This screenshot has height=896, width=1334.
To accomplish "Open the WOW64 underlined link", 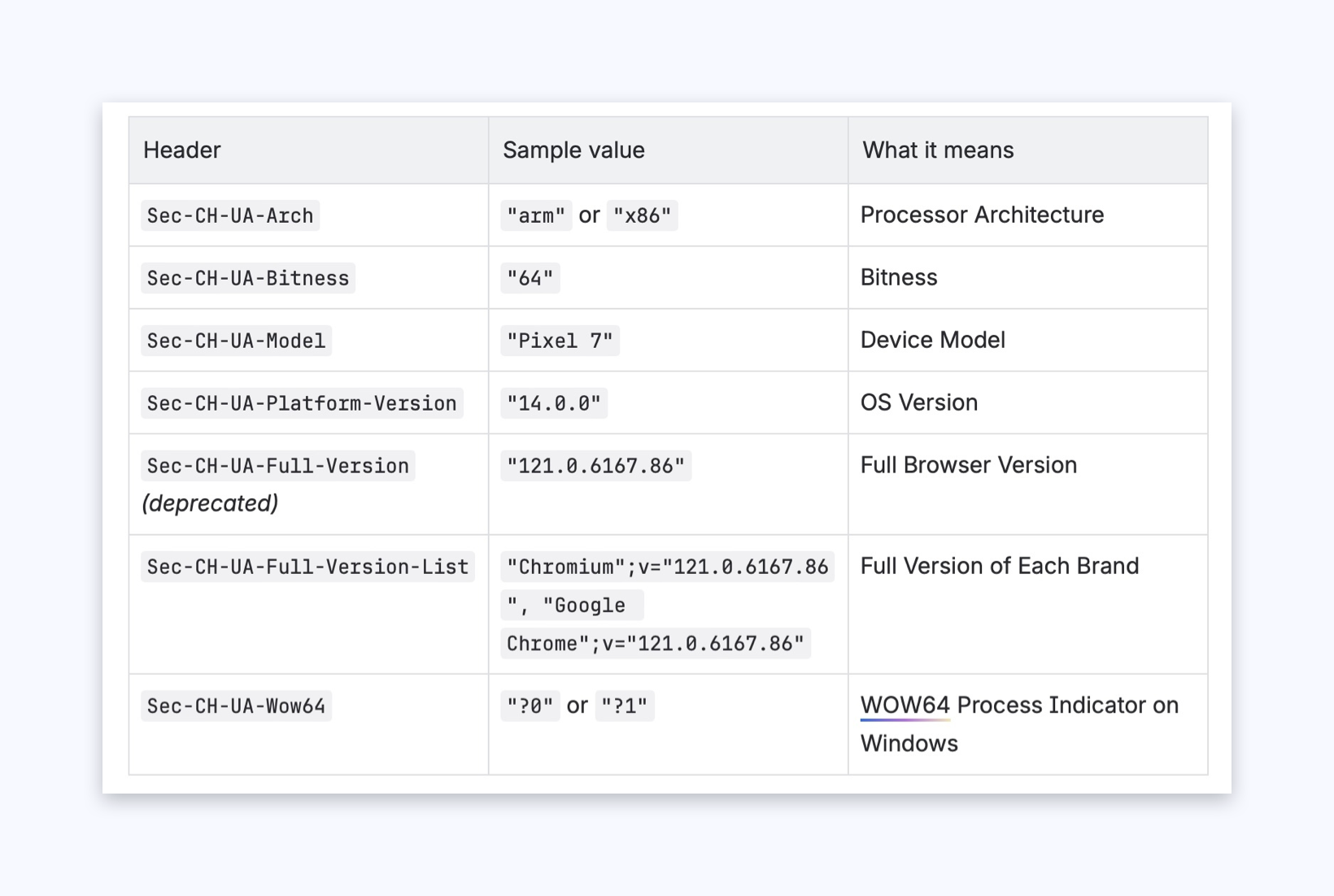I will coord(905,705).
